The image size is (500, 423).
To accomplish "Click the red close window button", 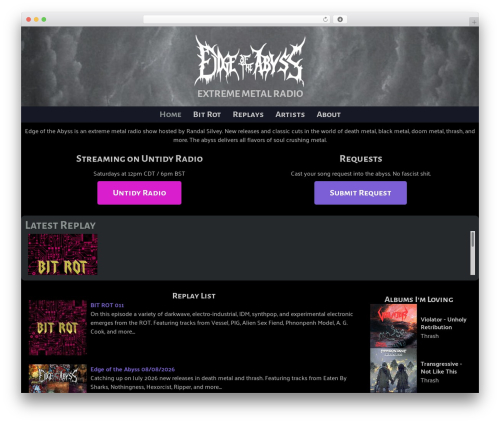I will click(29, 19).
